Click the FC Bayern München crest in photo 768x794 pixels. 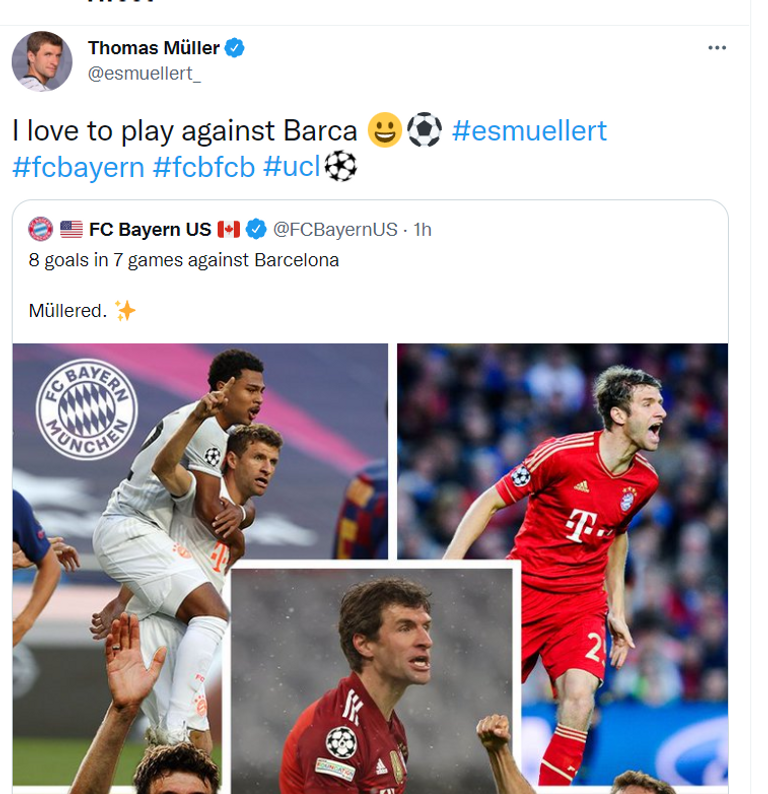pos(87,409)
